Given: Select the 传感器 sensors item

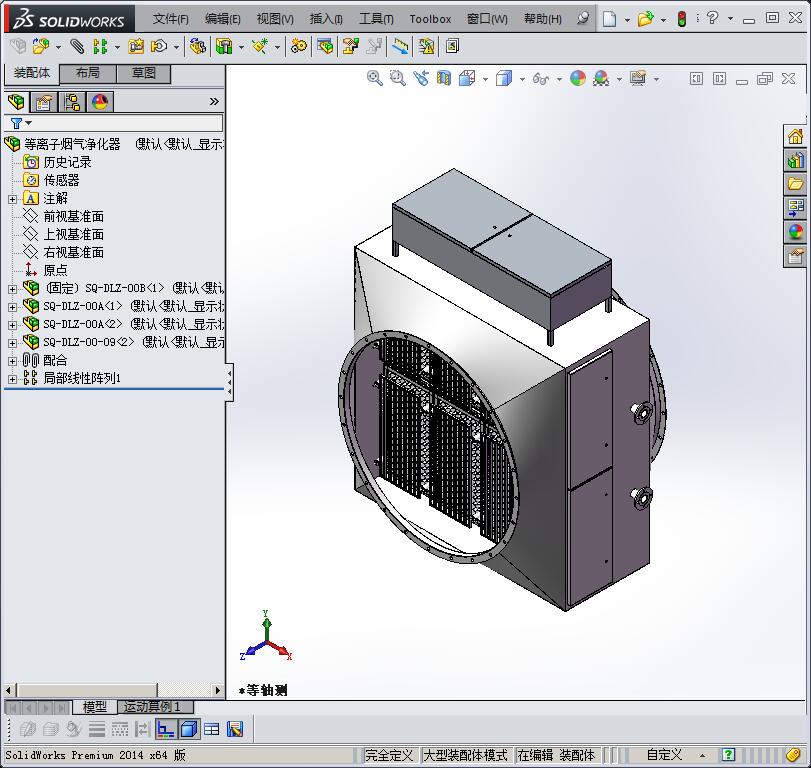Looking at the screenshot, I should pyautogui.click(x=61, y=180).
